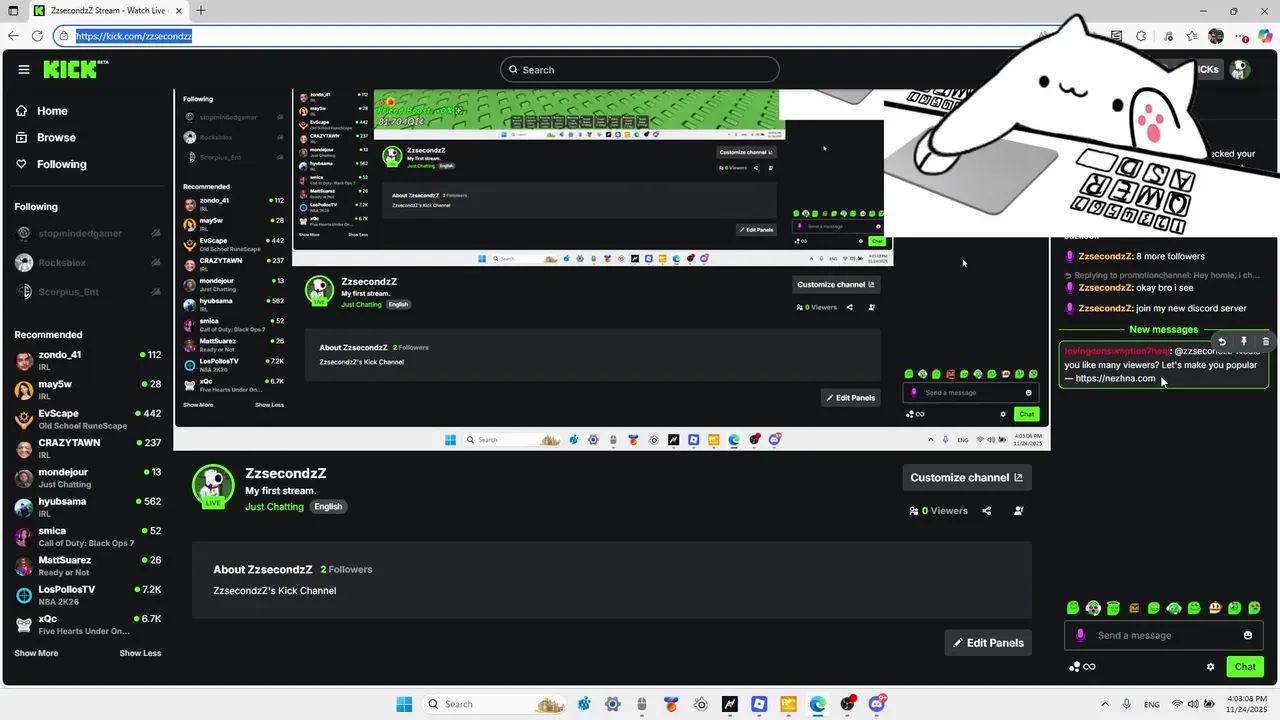Click the Customize channel button
This screenshot has height=720, width=1280.
pyautogui.click(x=967, y=478)
